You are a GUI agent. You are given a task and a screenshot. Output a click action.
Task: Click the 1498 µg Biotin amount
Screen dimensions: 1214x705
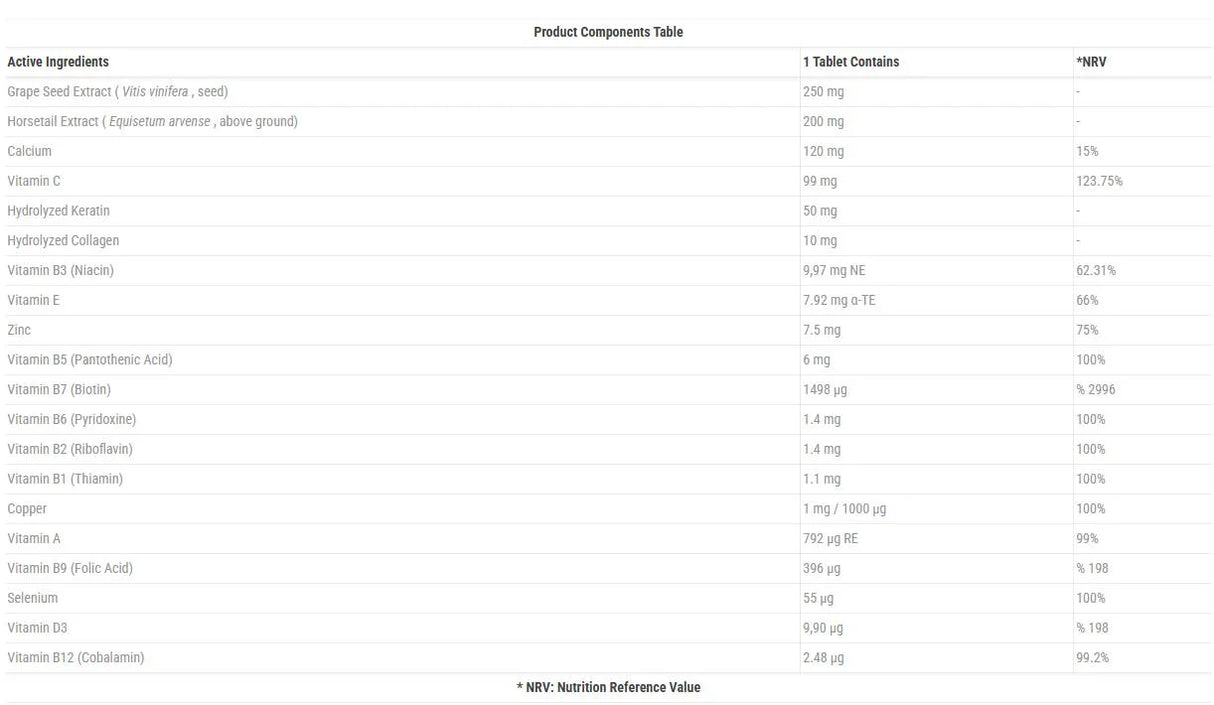[824, 390]
